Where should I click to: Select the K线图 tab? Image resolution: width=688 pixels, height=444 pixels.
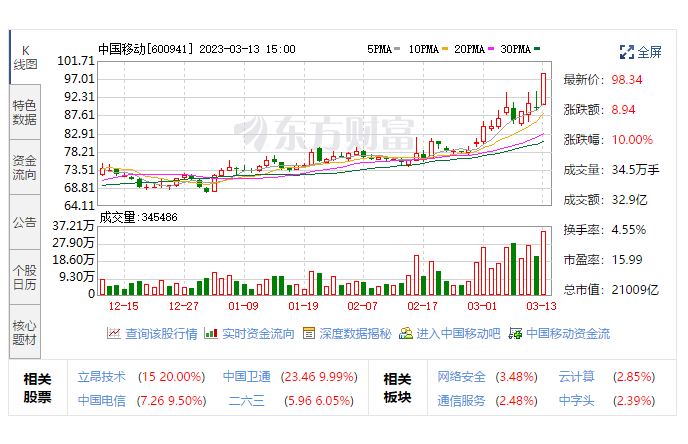25,57
